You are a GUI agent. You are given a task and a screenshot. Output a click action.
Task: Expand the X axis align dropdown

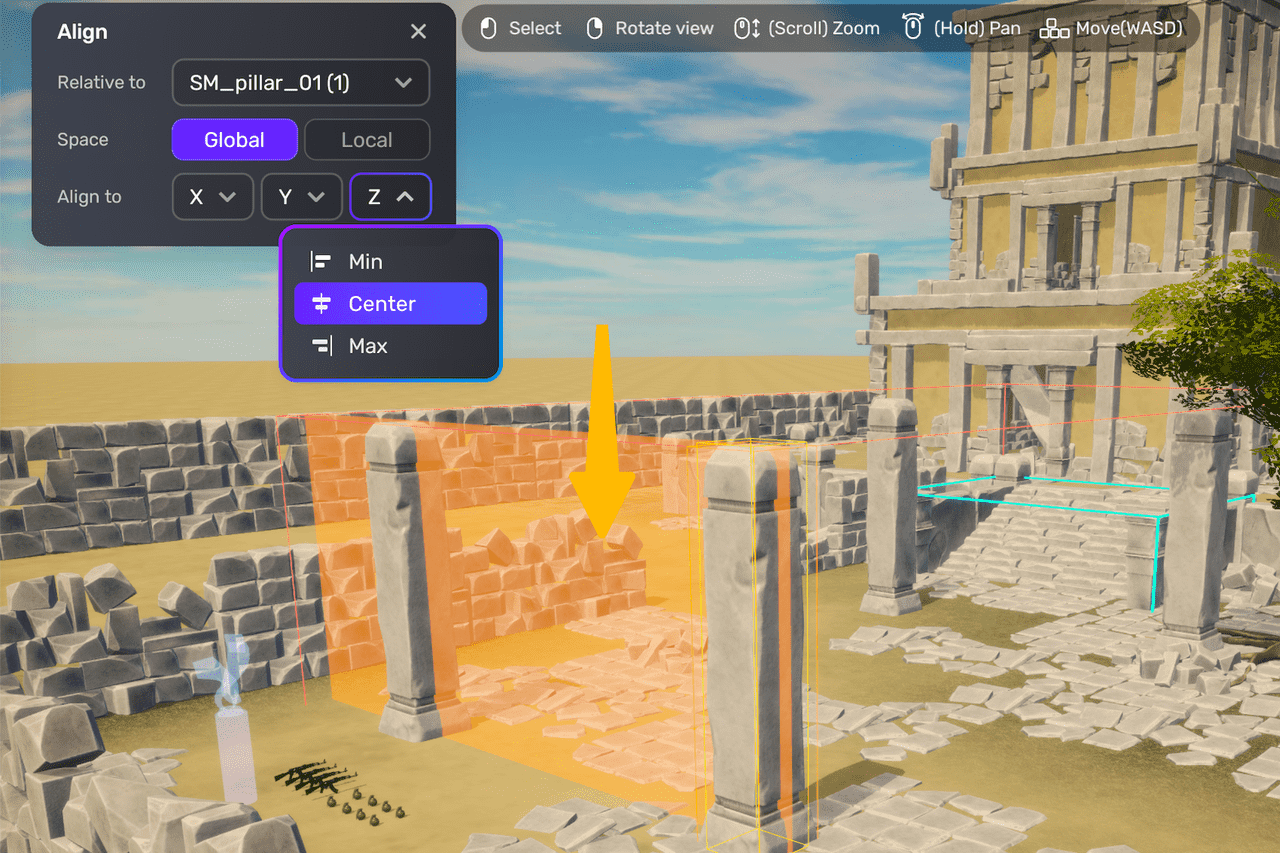[212, 197]
